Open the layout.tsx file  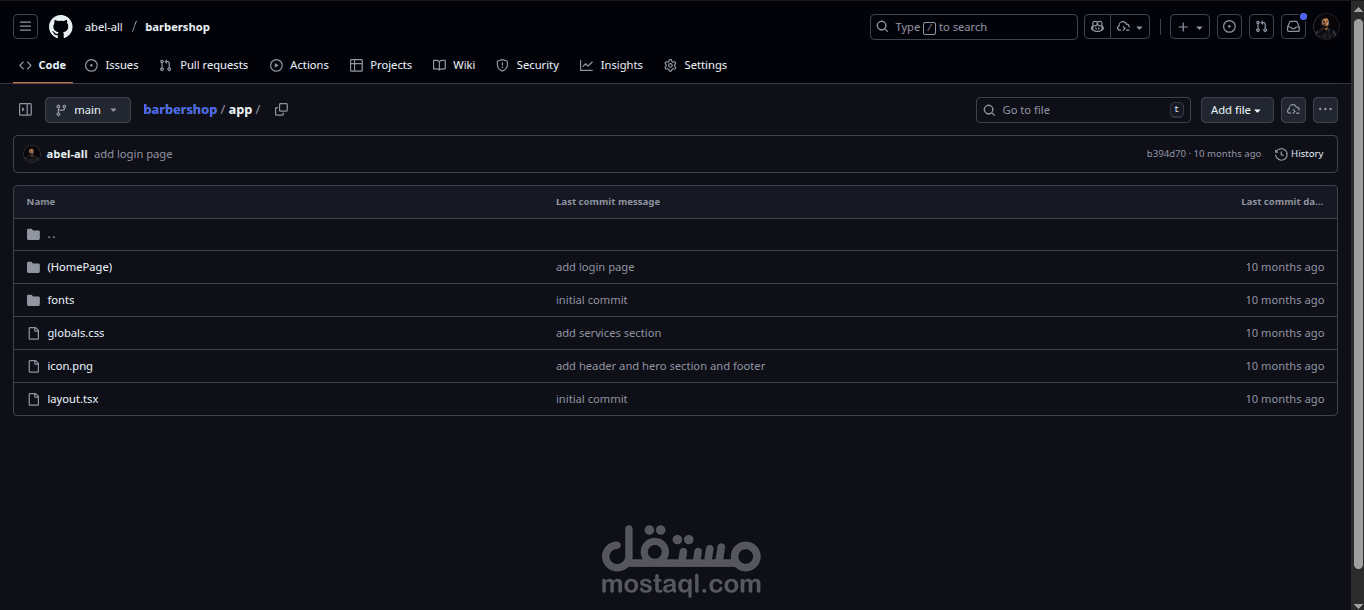(x=73, y=399)
